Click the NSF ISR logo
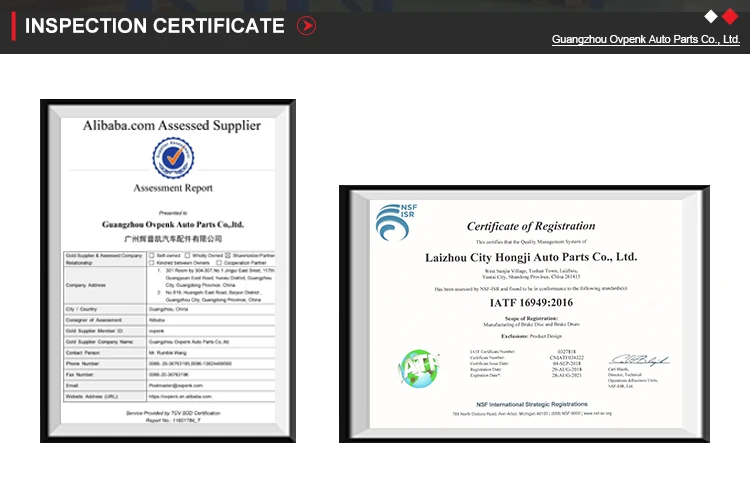Image resolution: width=750 pixels, height=492 pixels. point(396,222)
